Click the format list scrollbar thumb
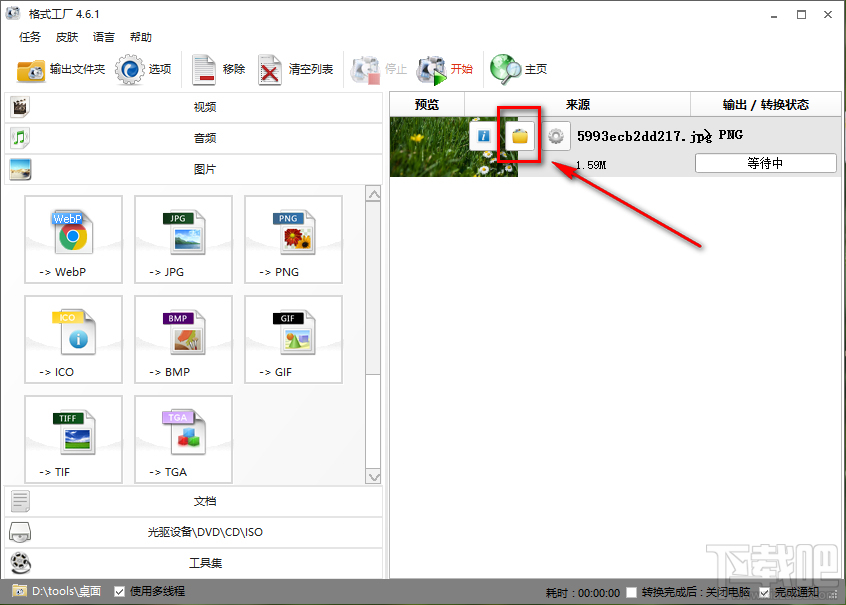 373,289
